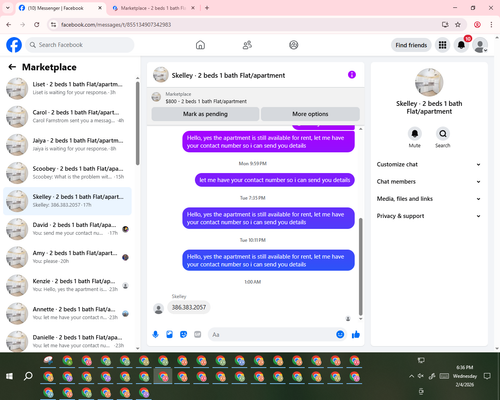Open the Chrome profile icon in toolbar
This screenshot has height=400, width=500.
pos(477,25)
